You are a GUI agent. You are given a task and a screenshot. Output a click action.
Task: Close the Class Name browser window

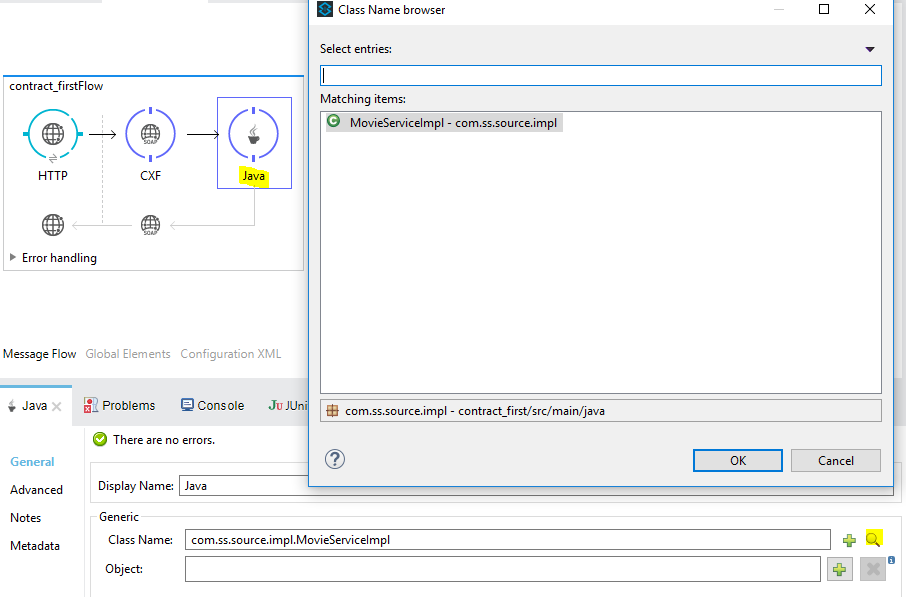click(870, 9)
